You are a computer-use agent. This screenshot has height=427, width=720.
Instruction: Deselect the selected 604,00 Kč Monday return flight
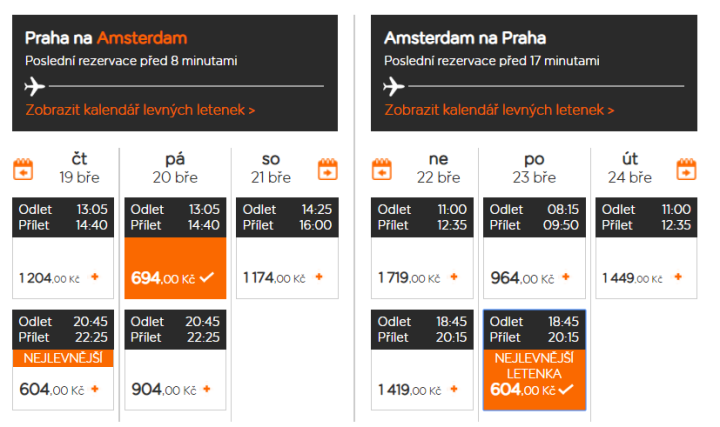pyautogui.click(x=534, y=390)
